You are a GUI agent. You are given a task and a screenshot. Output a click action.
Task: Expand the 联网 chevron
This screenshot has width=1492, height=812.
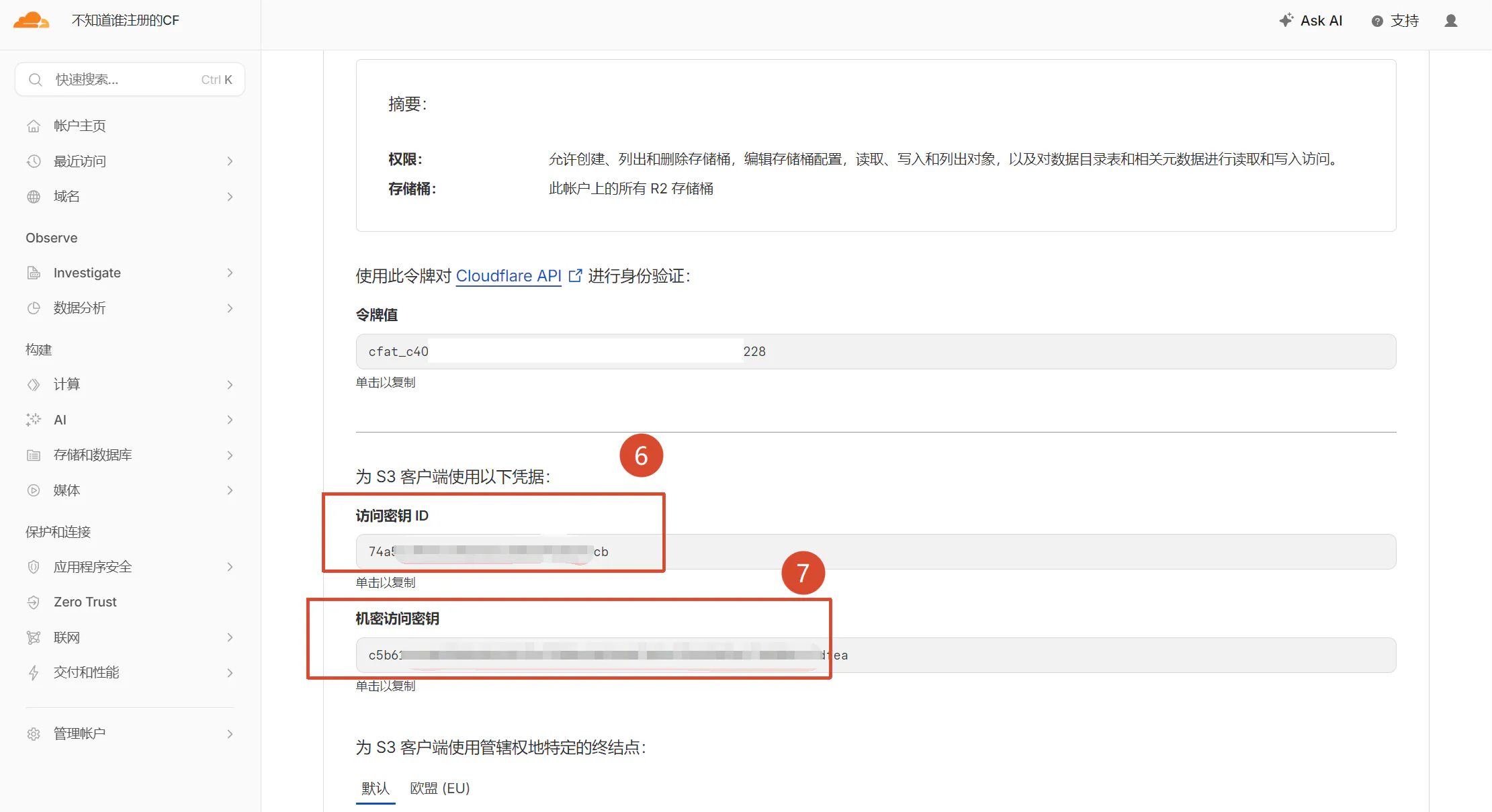pyautogui.click(x=230, y=637)
